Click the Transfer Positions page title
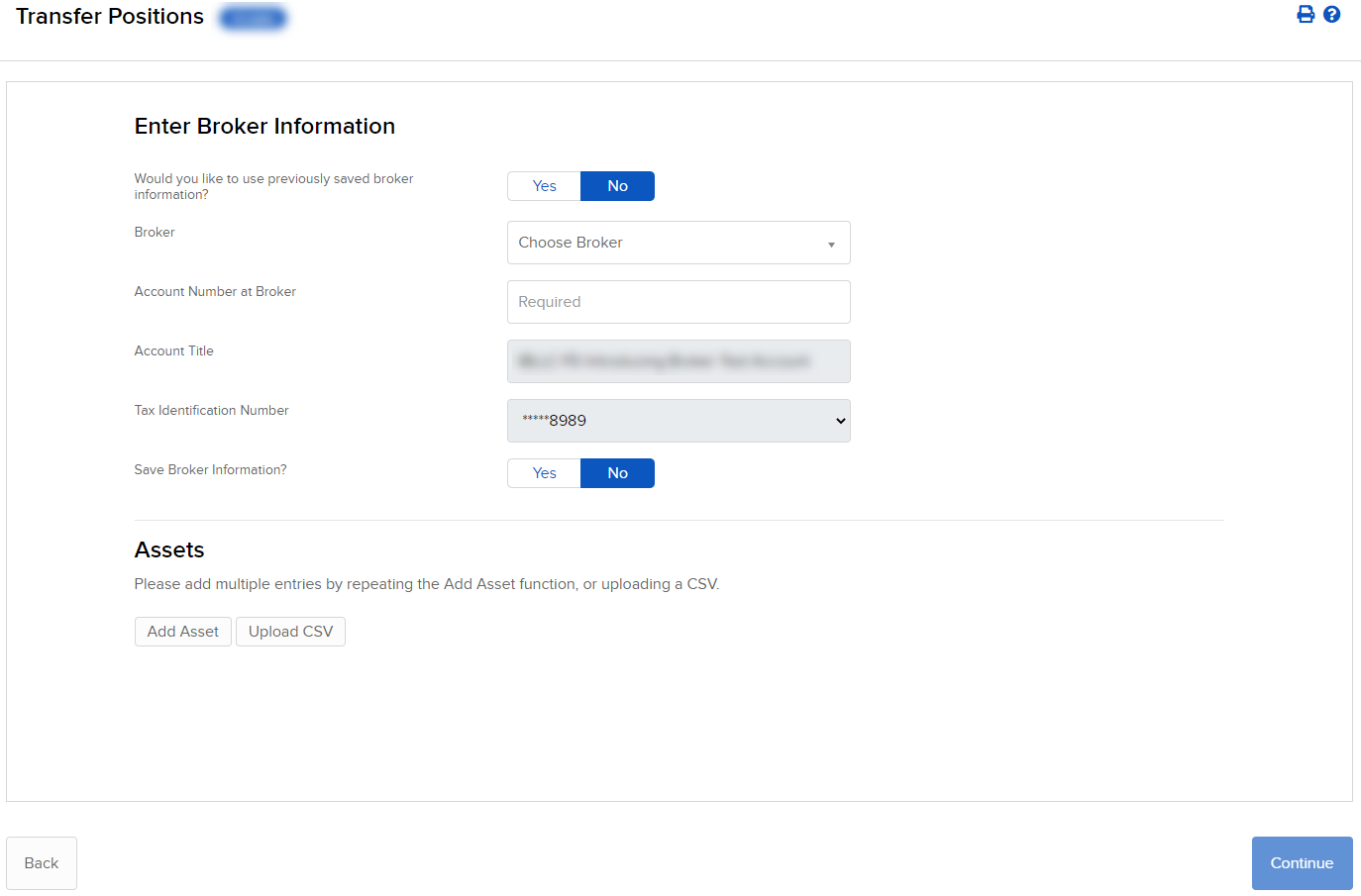Viewport: 1361px width, 896px height. pos(109,16)
